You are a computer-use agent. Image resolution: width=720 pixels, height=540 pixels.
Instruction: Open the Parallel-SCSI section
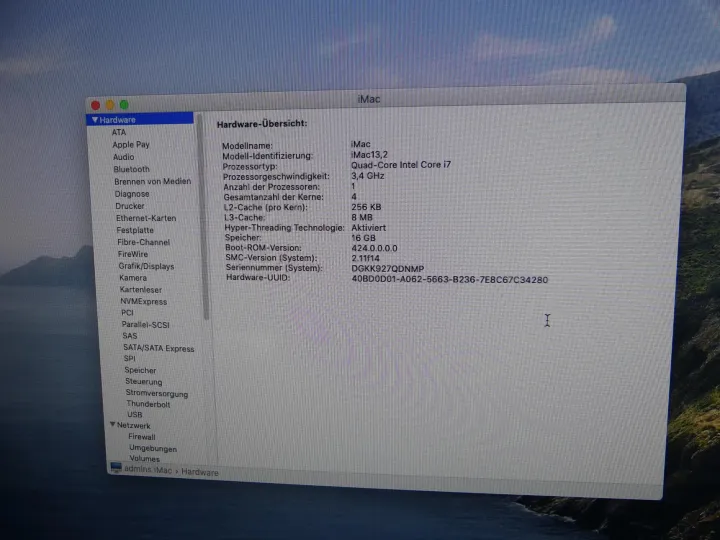pyautogui.click(x=146, y=325)
